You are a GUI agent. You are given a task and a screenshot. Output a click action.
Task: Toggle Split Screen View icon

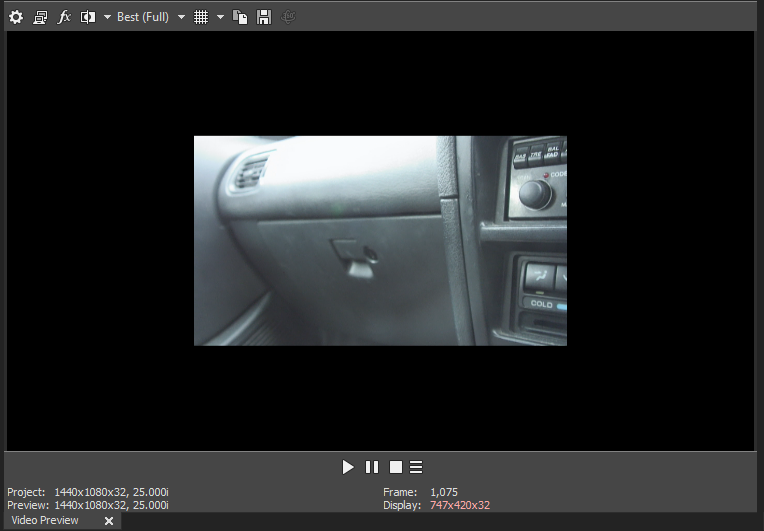coord(88,18)
